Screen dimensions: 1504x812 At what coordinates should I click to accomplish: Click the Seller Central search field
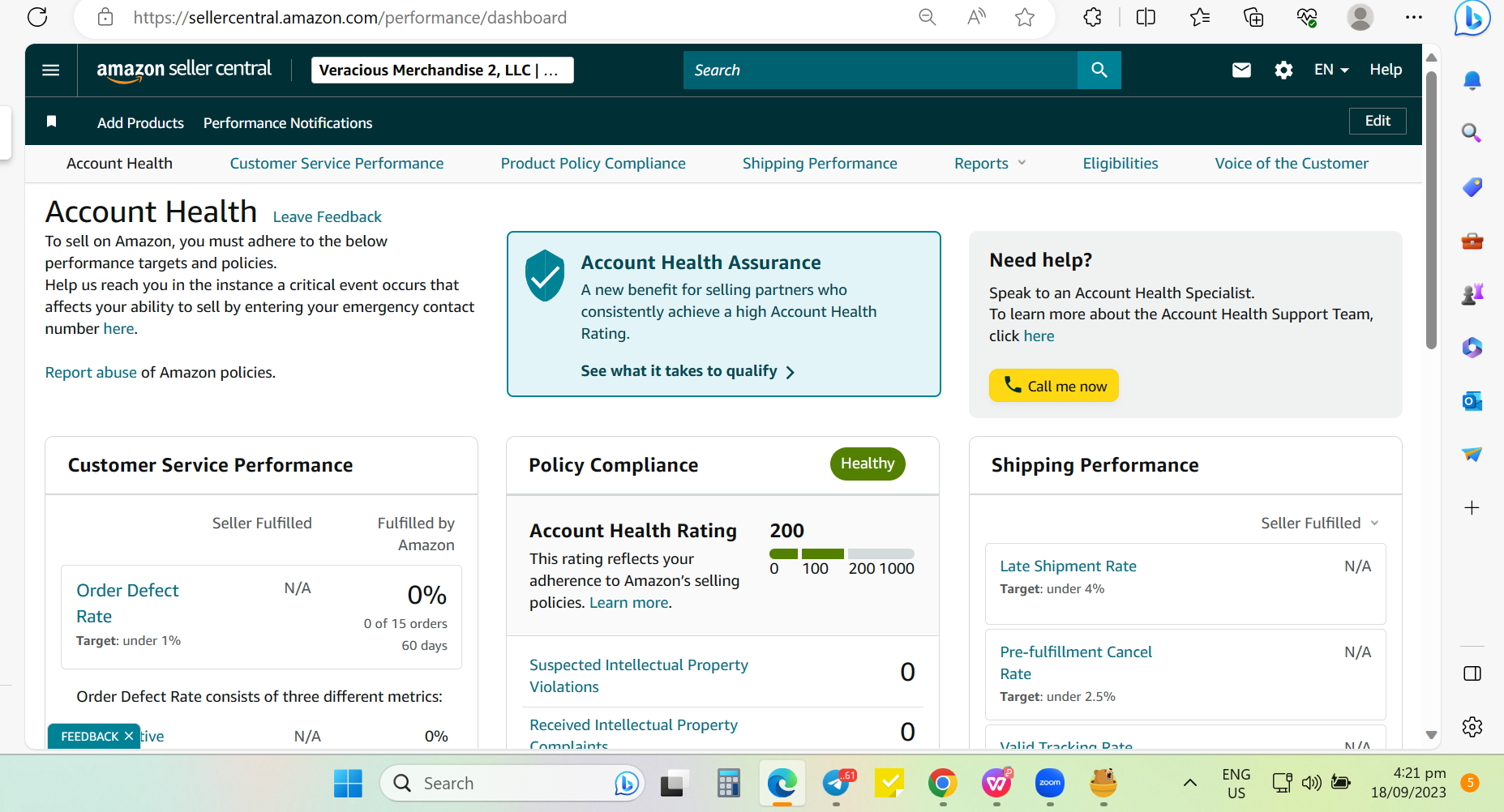pyautogui.click(x=881, y=70)
